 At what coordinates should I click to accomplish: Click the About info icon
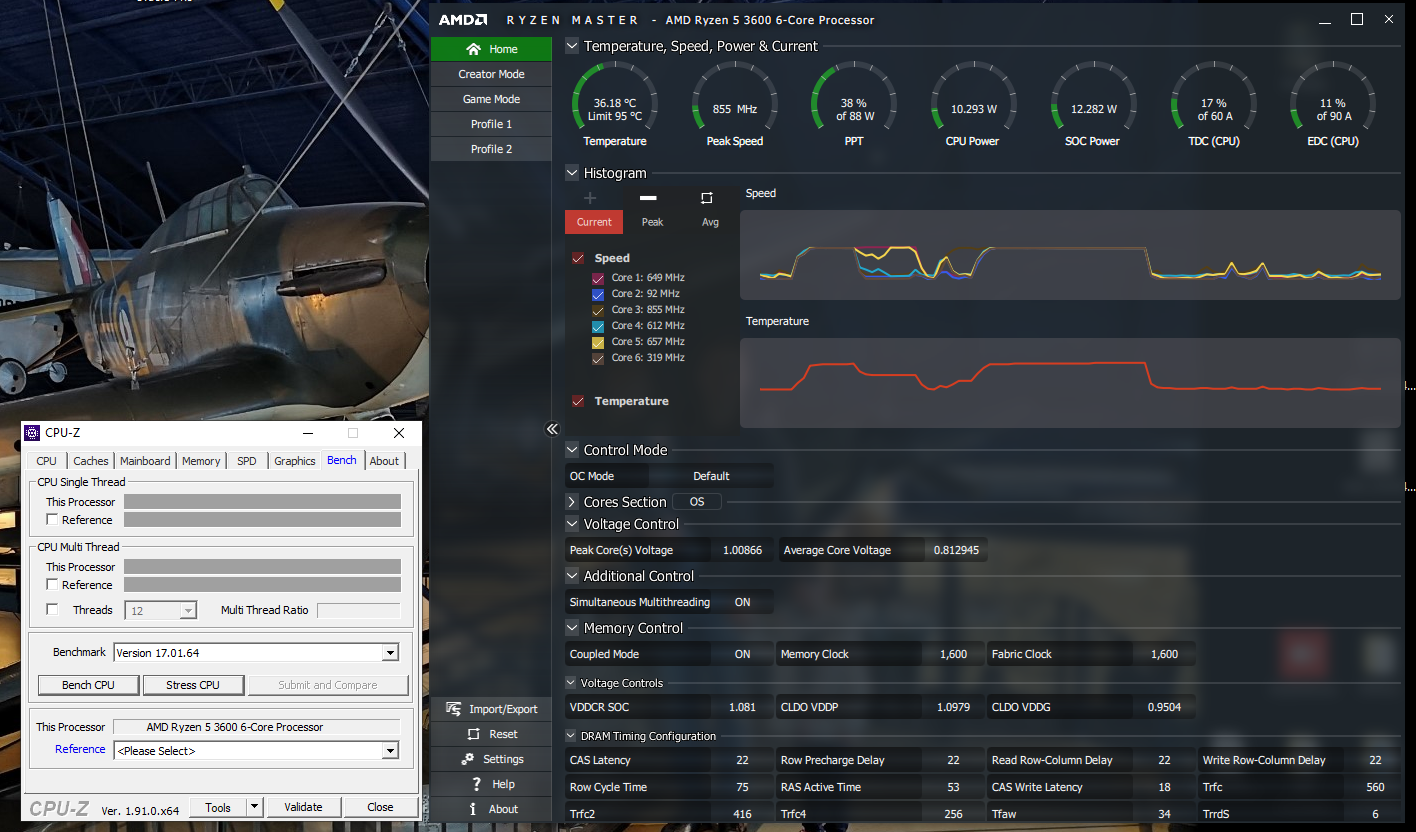(473, 809)
